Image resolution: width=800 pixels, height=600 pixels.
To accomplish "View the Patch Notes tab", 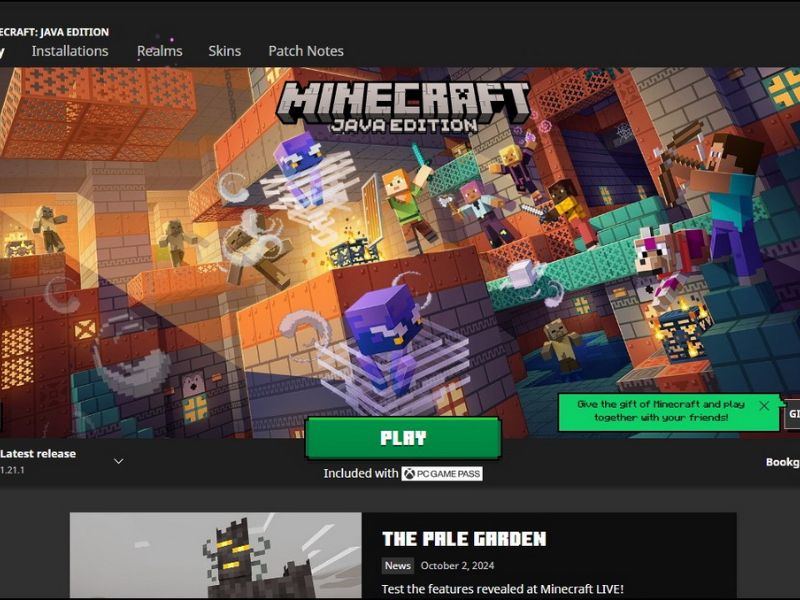I will [306, 51].
